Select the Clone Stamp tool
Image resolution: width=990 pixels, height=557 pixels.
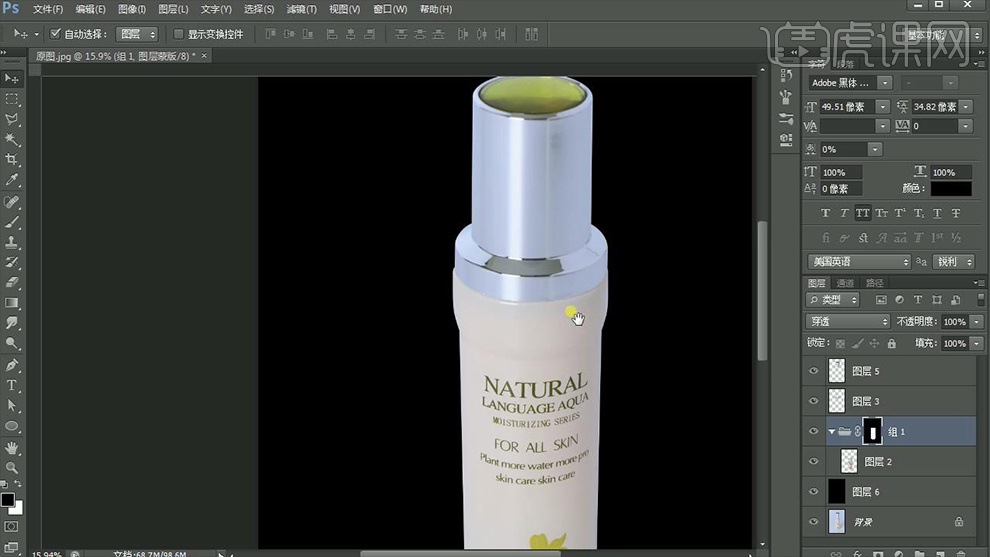(x=11, y=242)
